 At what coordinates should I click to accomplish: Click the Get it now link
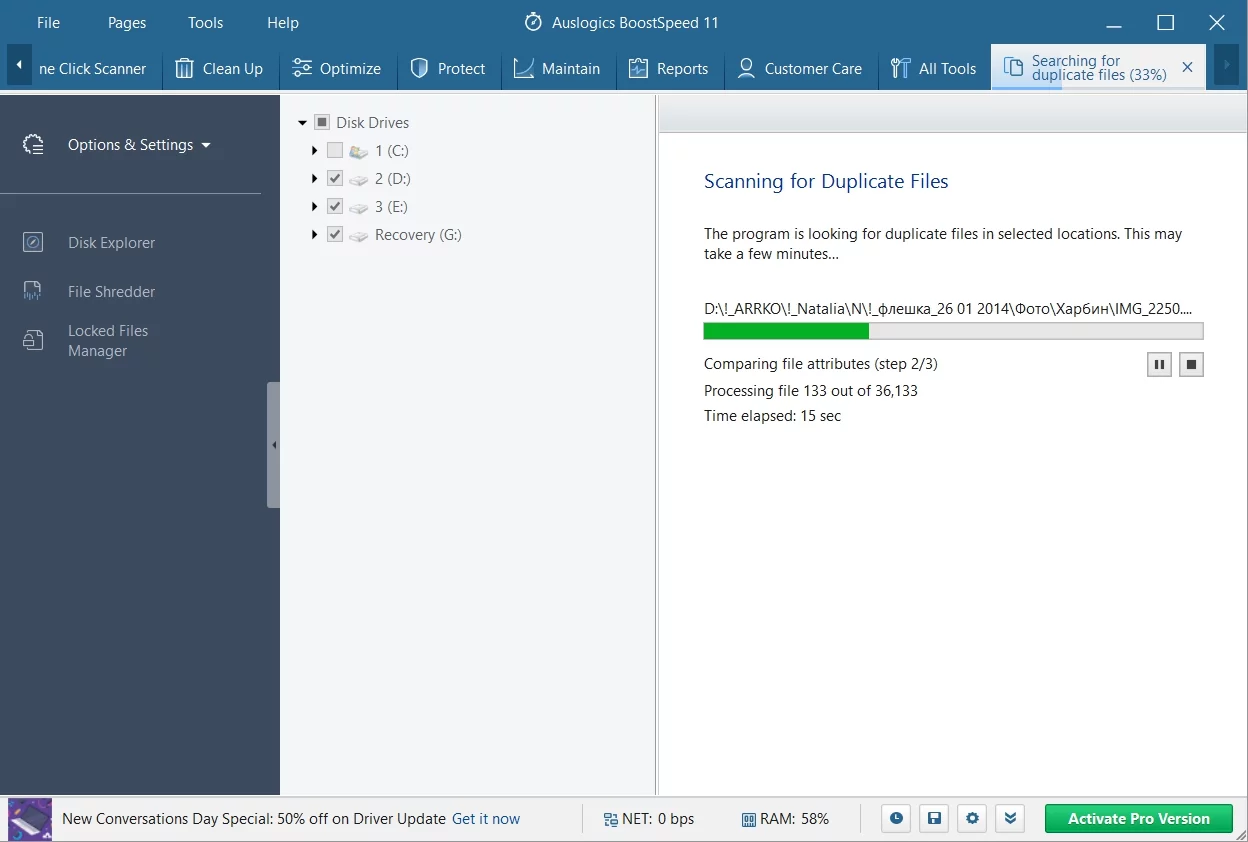(486, 819)
